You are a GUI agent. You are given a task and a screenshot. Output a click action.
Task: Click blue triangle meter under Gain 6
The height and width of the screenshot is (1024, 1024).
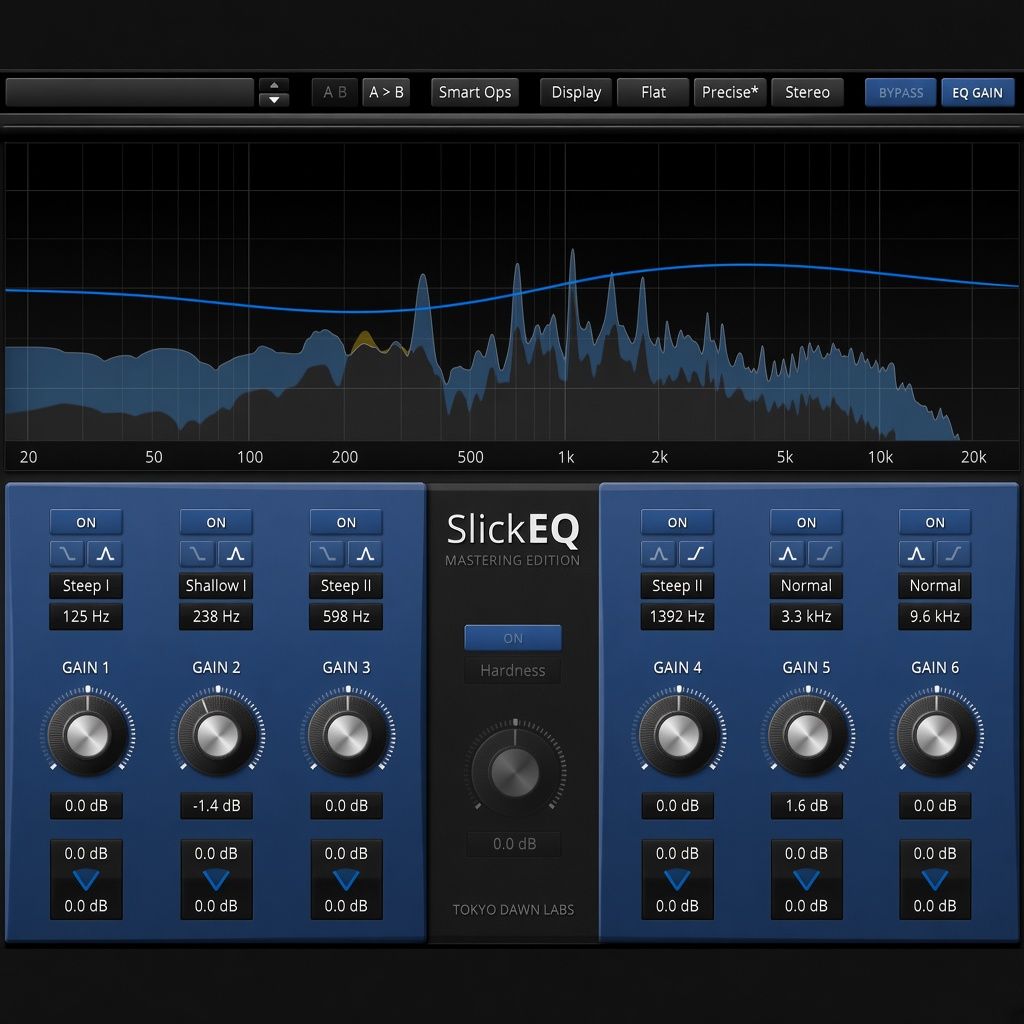pyautogui.click(x=935, y=880)
